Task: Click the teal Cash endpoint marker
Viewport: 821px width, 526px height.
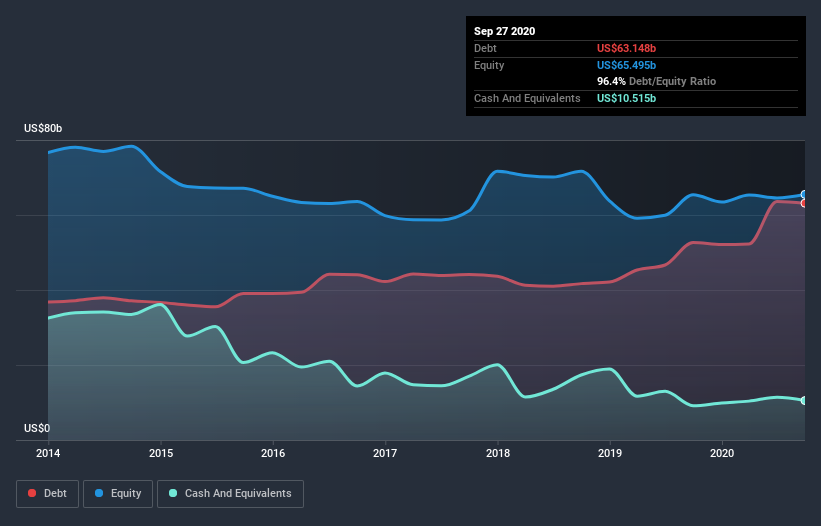Action: click(804, 400)
